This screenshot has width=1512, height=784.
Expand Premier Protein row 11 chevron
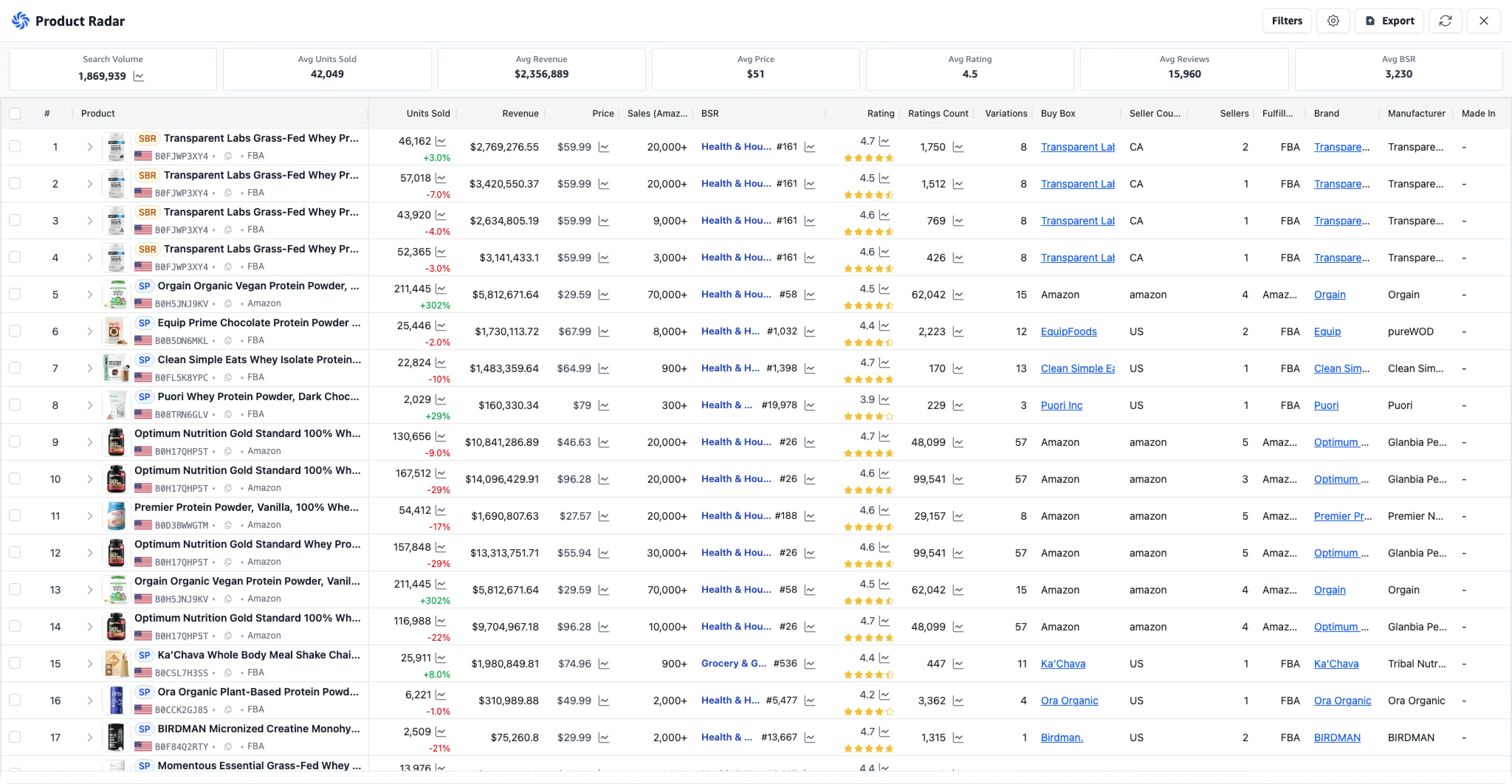[x=90, y=516]
